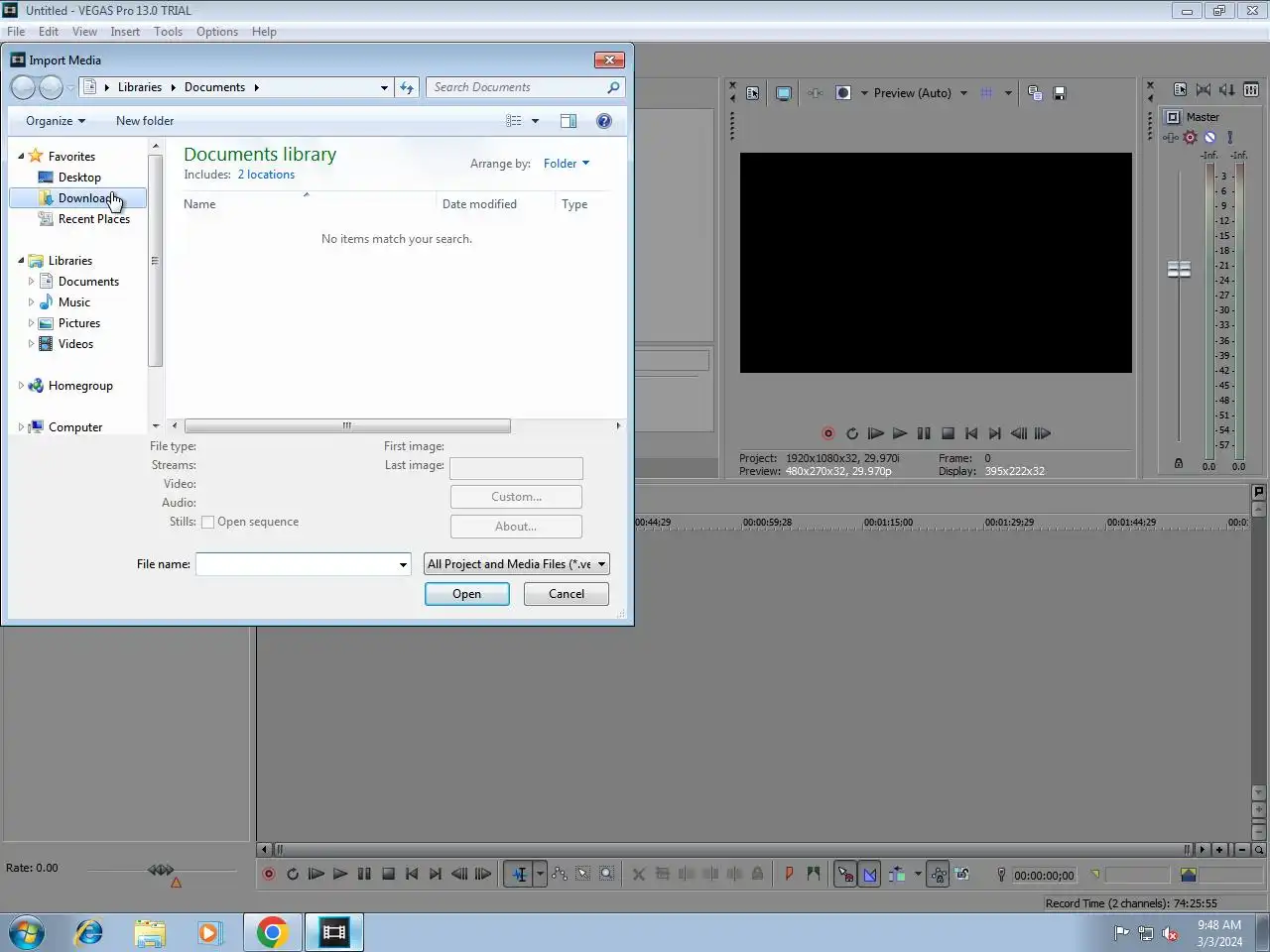Click Go to End in preview window
This screenshot has height=952, width=1270.
point(995,433)
